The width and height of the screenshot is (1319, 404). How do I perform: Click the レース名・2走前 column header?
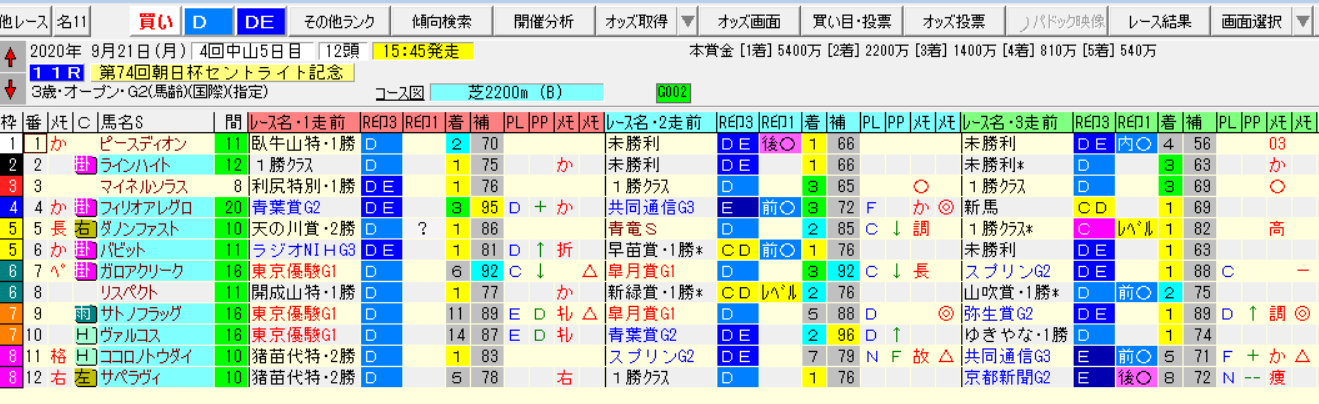659,123
